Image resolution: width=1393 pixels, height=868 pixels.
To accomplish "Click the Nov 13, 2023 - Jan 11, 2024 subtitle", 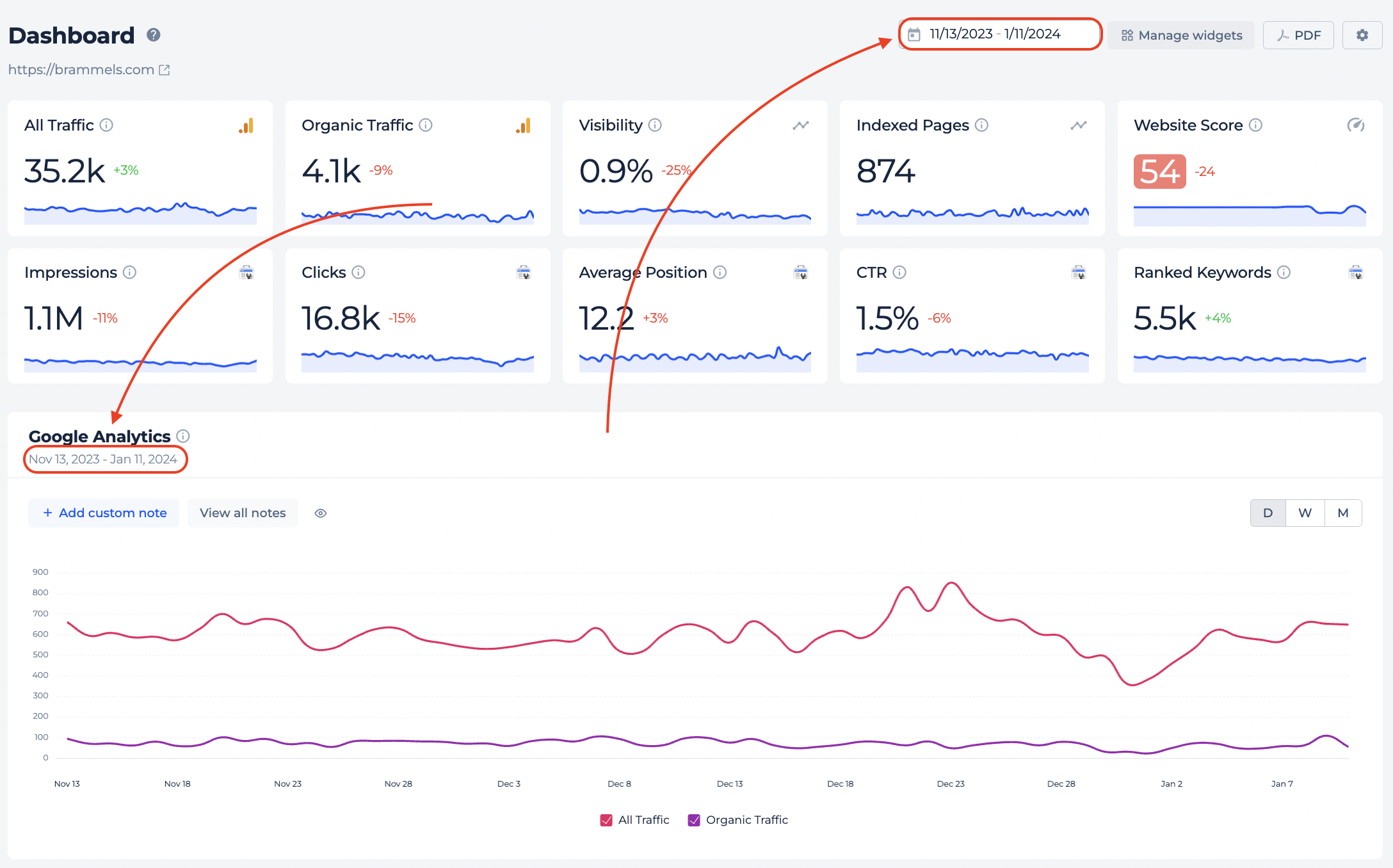I will tap(103, 459).
